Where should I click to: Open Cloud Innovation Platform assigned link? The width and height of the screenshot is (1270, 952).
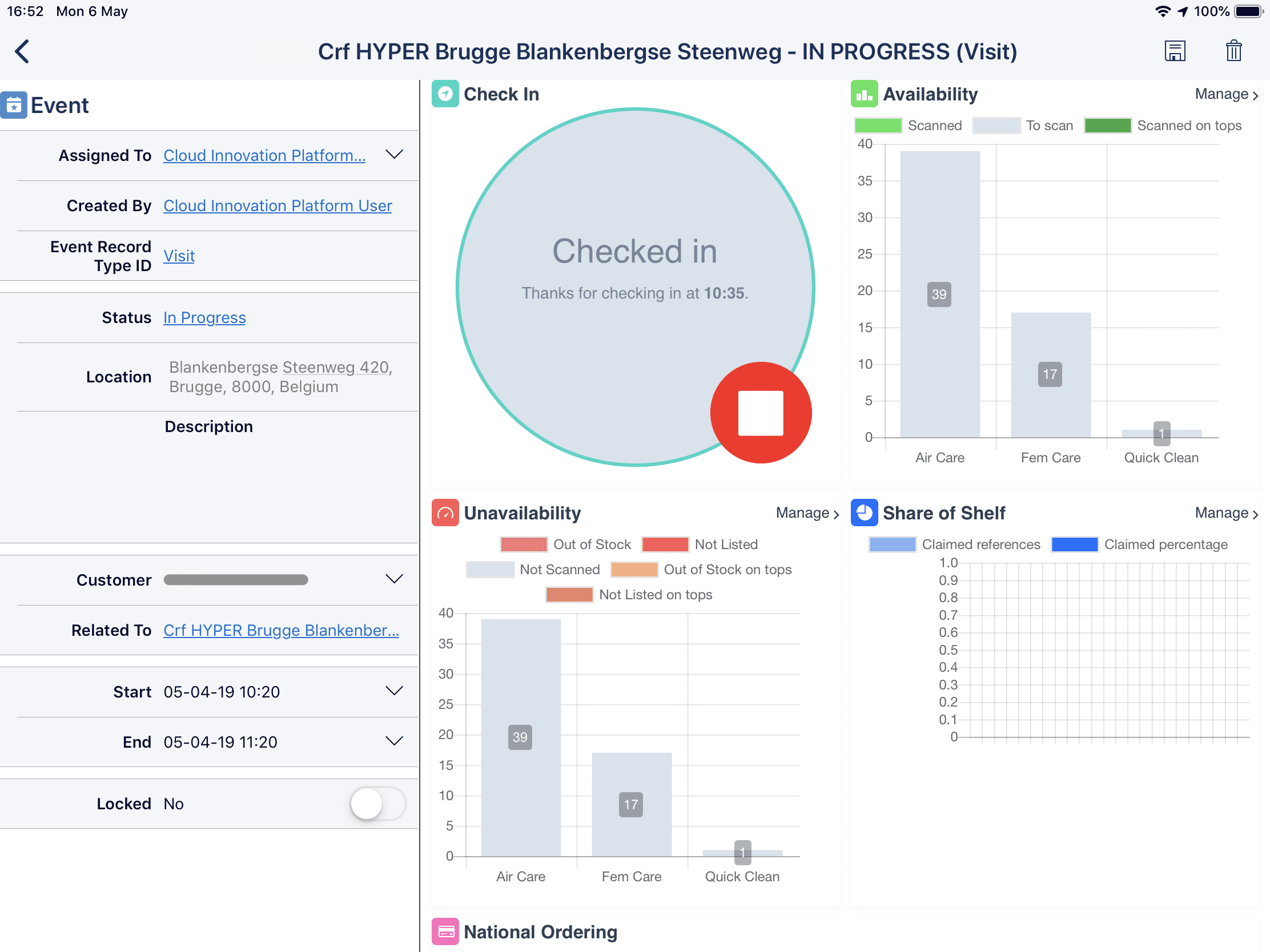pos(264,155)
